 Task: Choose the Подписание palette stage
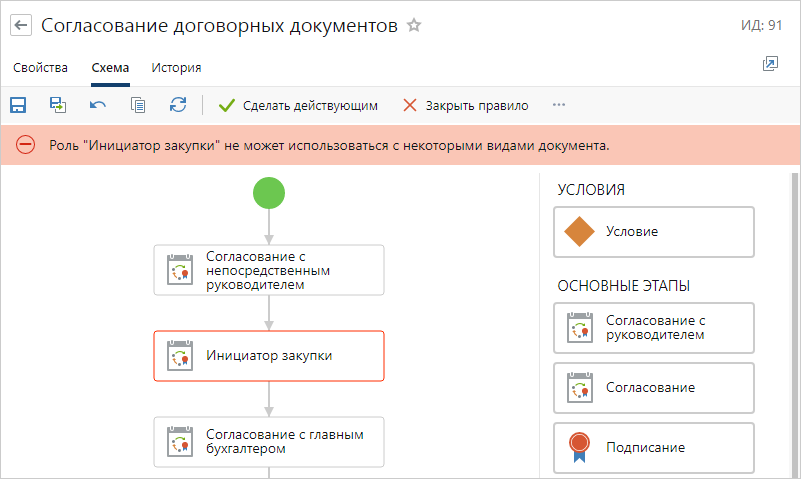pyautogui.click(x=654, y=448)
